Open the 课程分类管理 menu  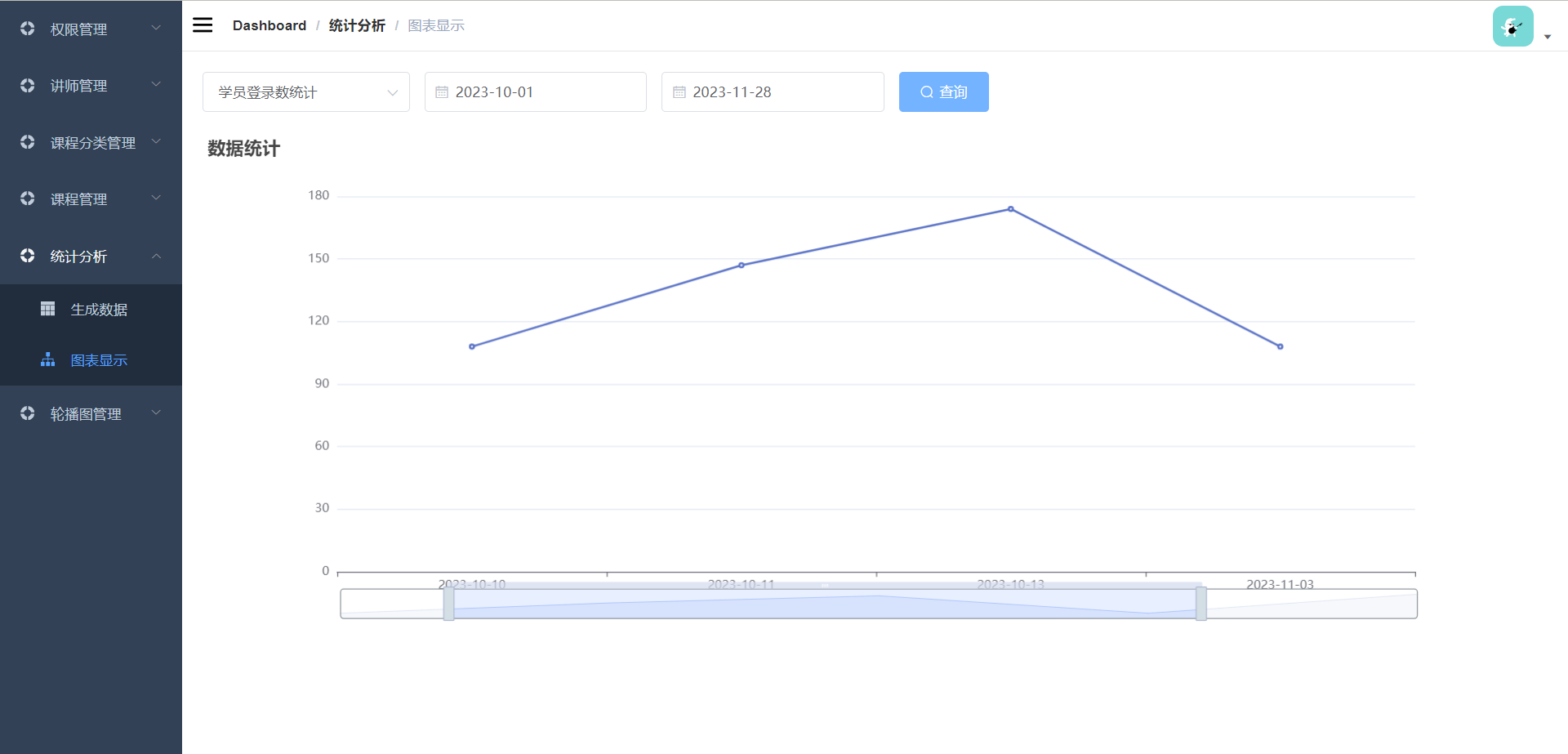tap(92, 143)
